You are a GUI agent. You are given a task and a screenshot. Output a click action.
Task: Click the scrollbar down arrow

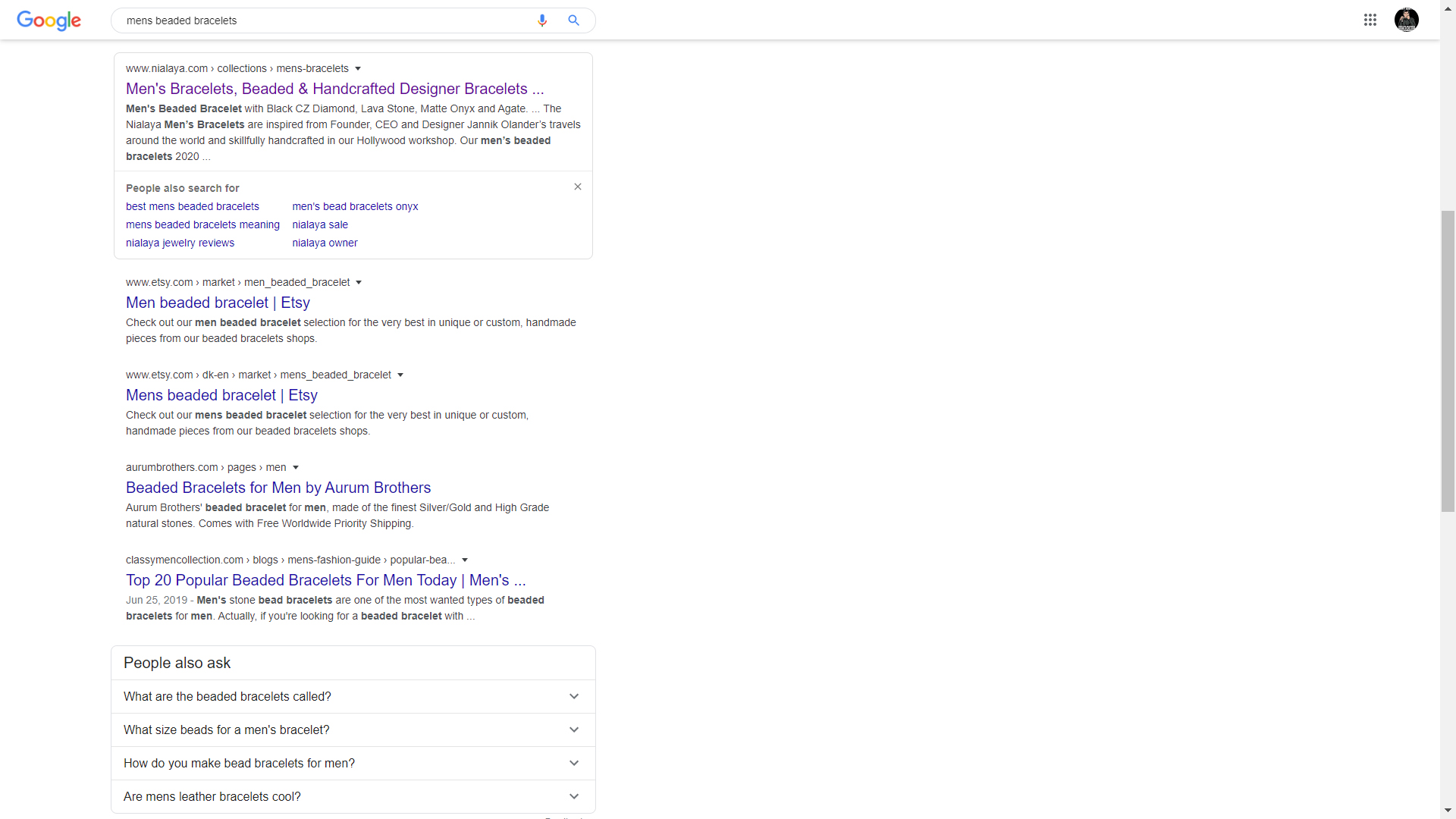click(1448, 811)
